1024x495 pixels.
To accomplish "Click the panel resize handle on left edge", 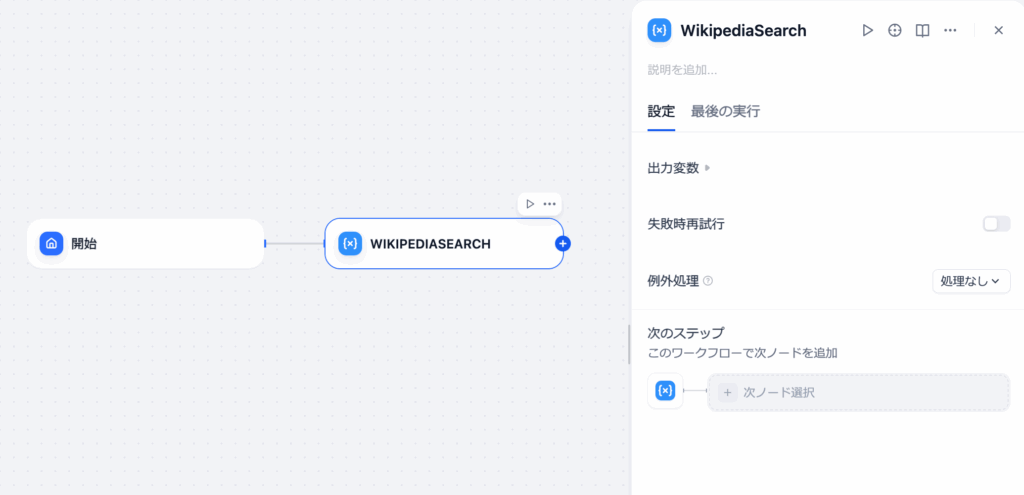I will (629, 344).
